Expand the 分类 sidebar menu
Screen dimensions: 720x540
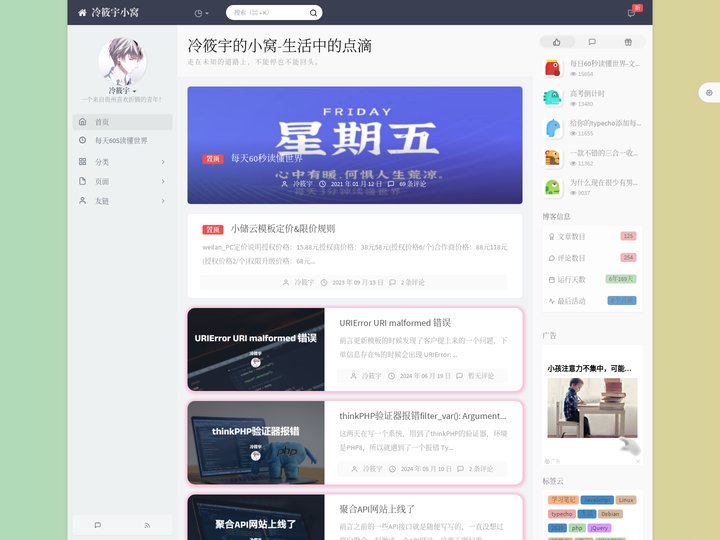pos(123,162)
